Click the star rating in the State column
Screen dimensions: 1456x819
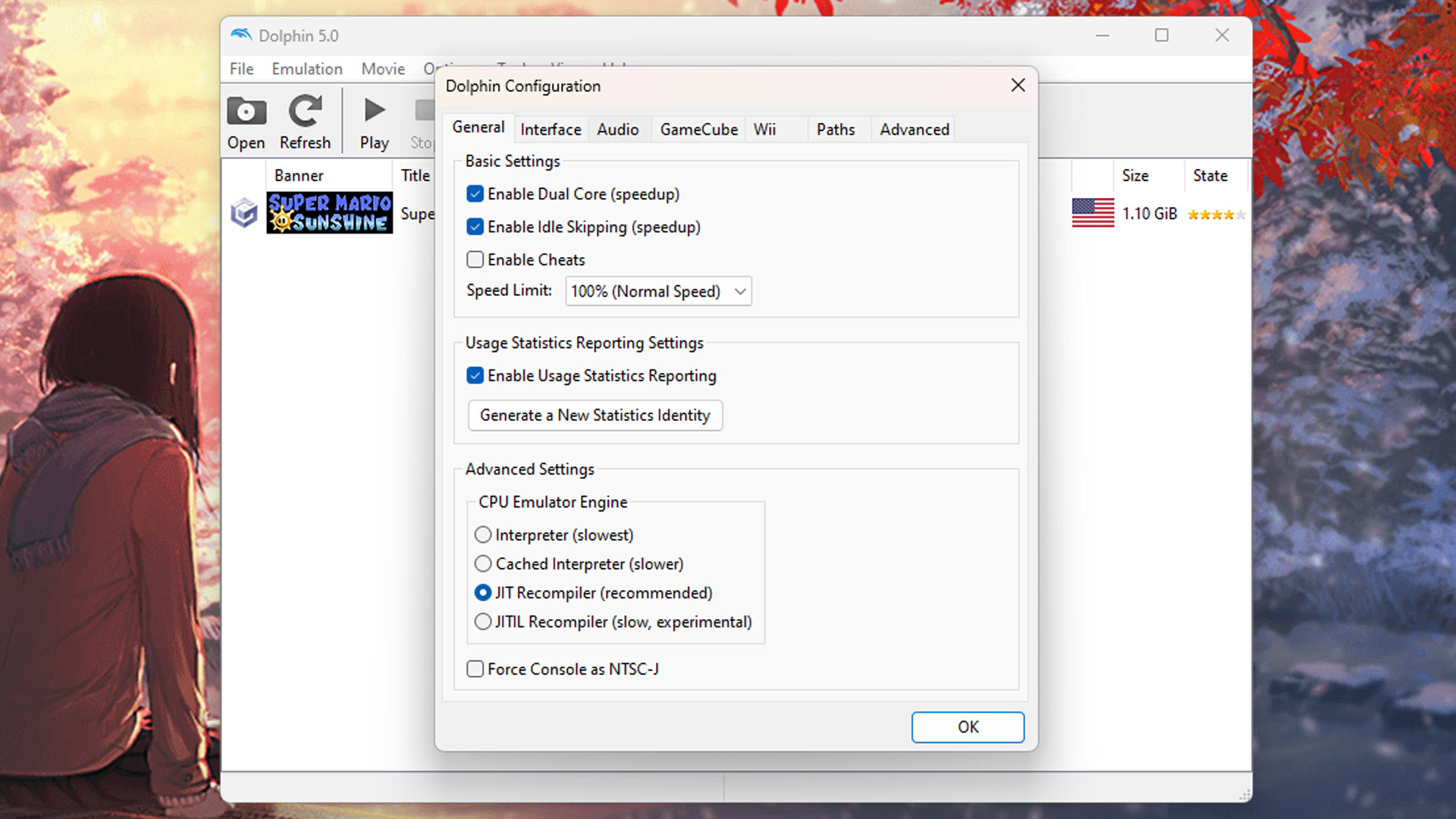point(1216,215)
